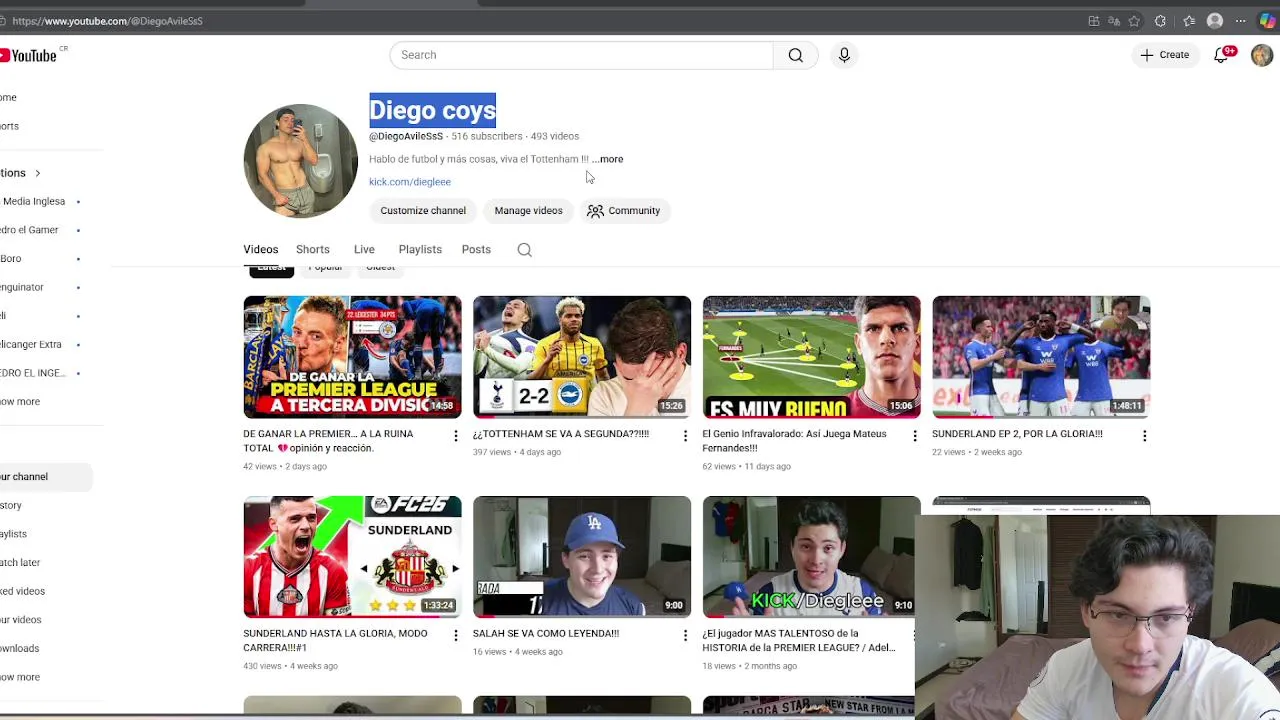
Task: Click the search magnifier button
Action: click(x=796, y=55)
